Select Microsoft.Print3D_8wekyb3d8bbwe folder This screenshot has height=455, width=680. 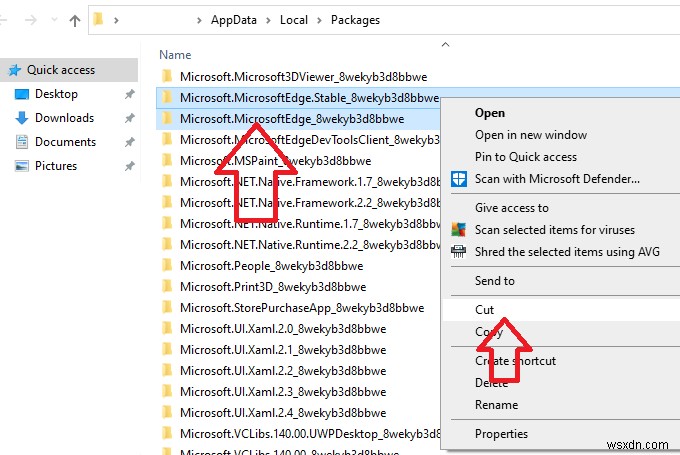[x=273, y=287]
